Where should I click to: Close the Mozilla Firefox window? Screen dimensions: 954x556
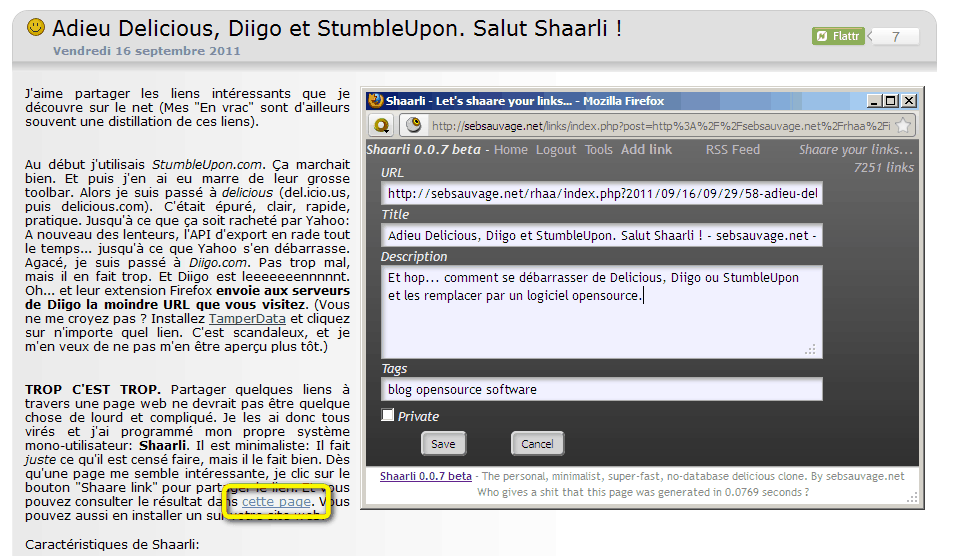(x=909, y=100)
